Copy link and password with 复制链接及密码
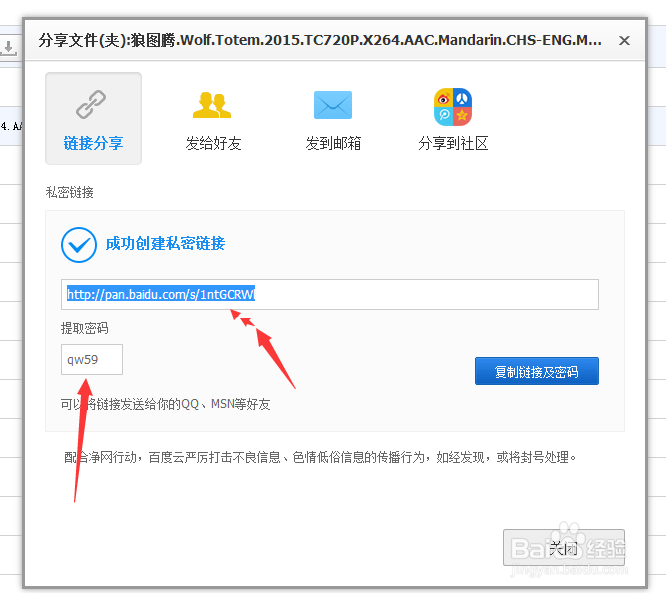 coord(536,371)
